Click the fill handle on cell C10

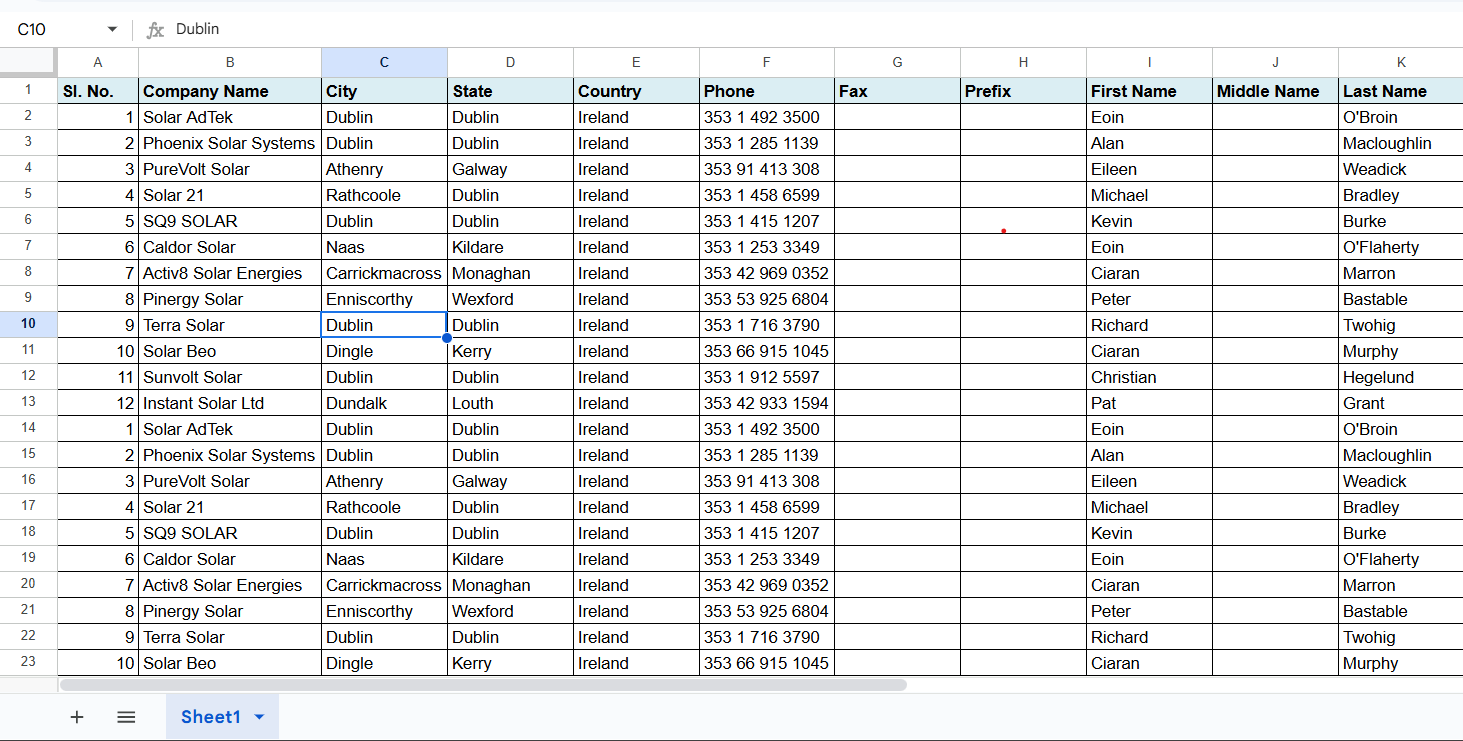pyautogui.click(x=447, y=338)
